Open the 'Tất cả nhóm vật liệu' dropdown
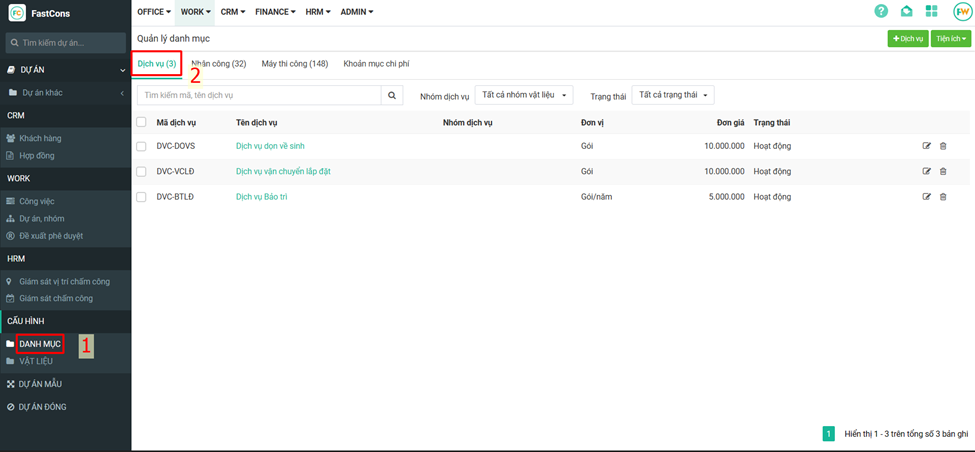975x452 pixels. click(524, 95)
